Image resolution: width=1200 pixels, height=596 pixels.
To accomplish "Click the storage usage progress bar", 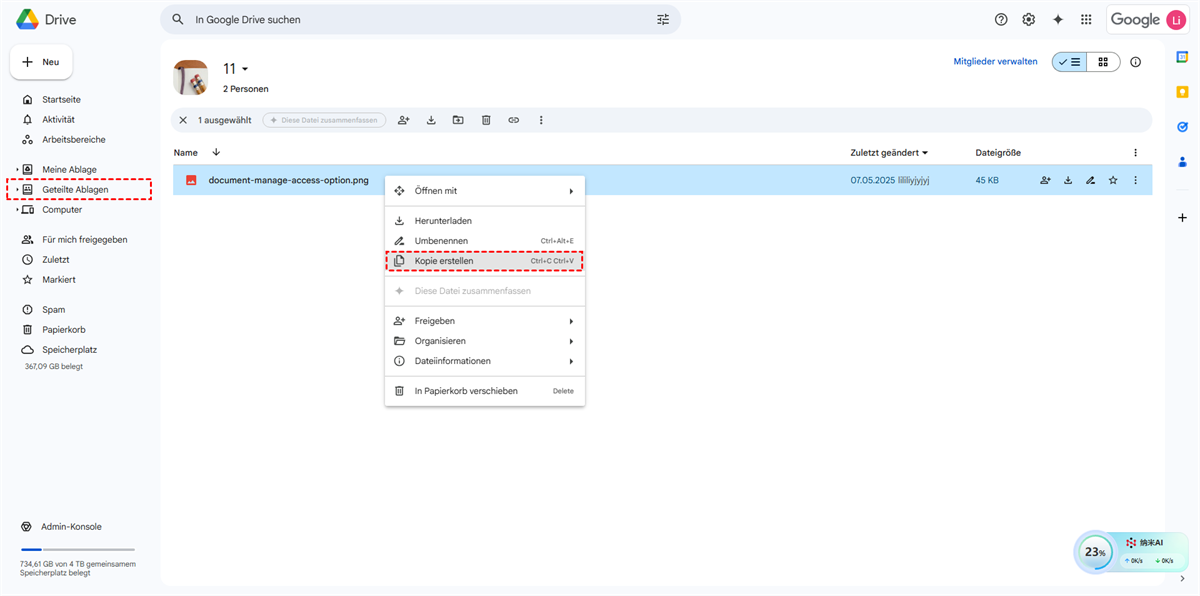I will (x=77, y=549).
